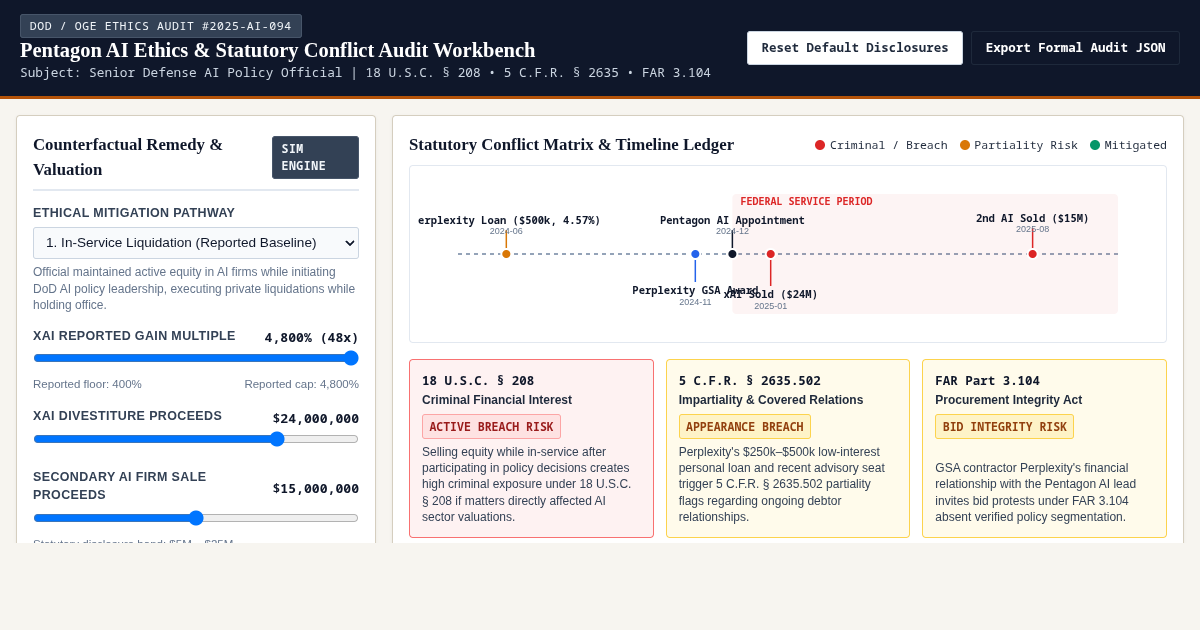The image size is (1200, 630).
Task: Click the xAI Sold ($24M) label
Action: click(771, 294)
